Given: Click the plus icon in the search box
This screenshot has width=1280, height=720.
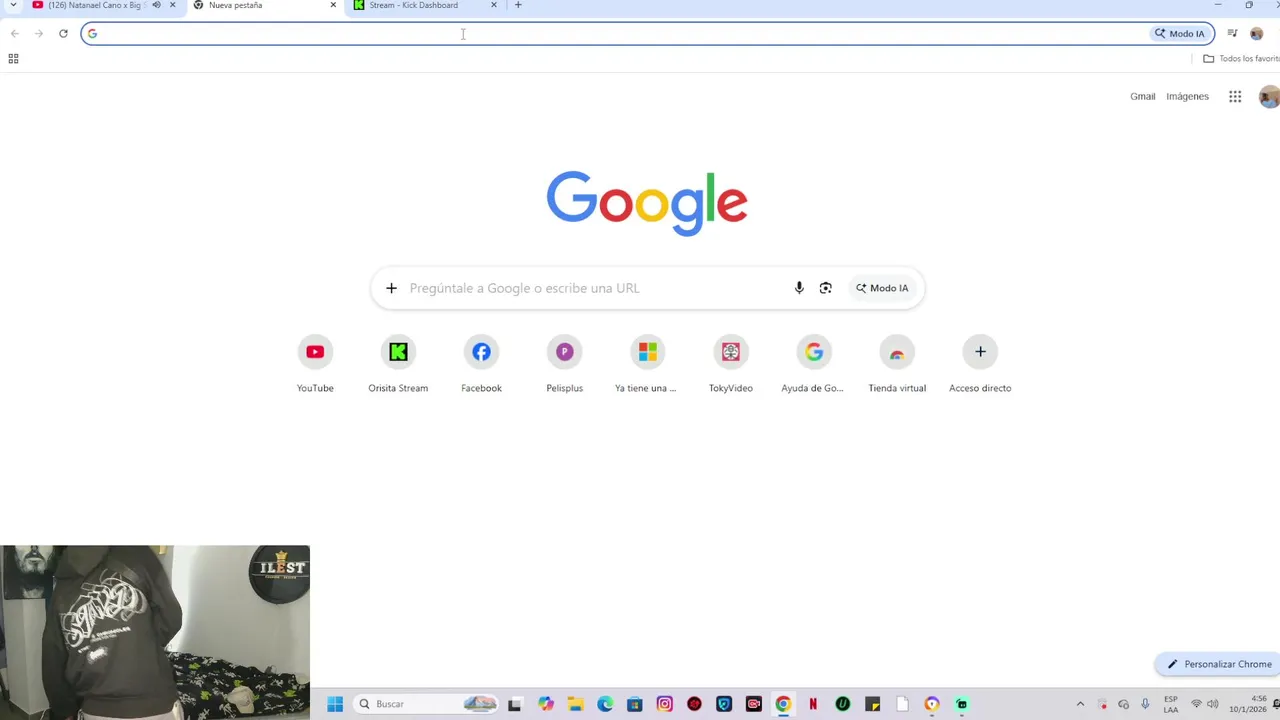Looking at the screenshot, I should (x=391, y=288).
